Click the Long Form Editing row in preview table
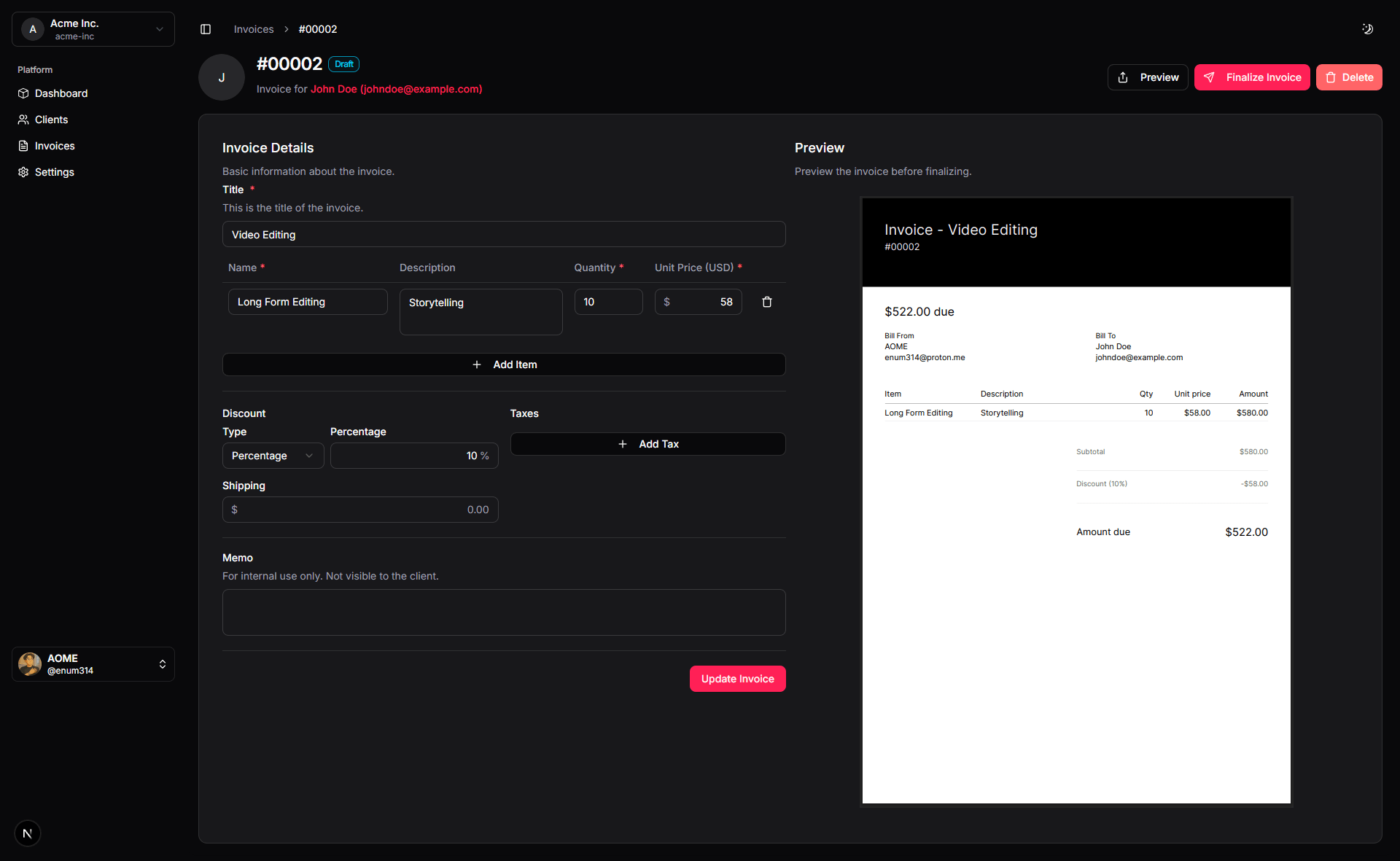The width and height of the screenshot is (1400, 861). coord(1076,413)
